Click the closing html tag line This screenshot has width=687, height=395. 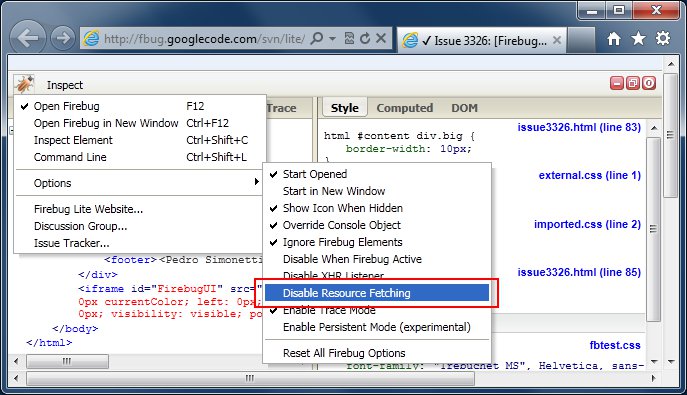click(49, 342)
